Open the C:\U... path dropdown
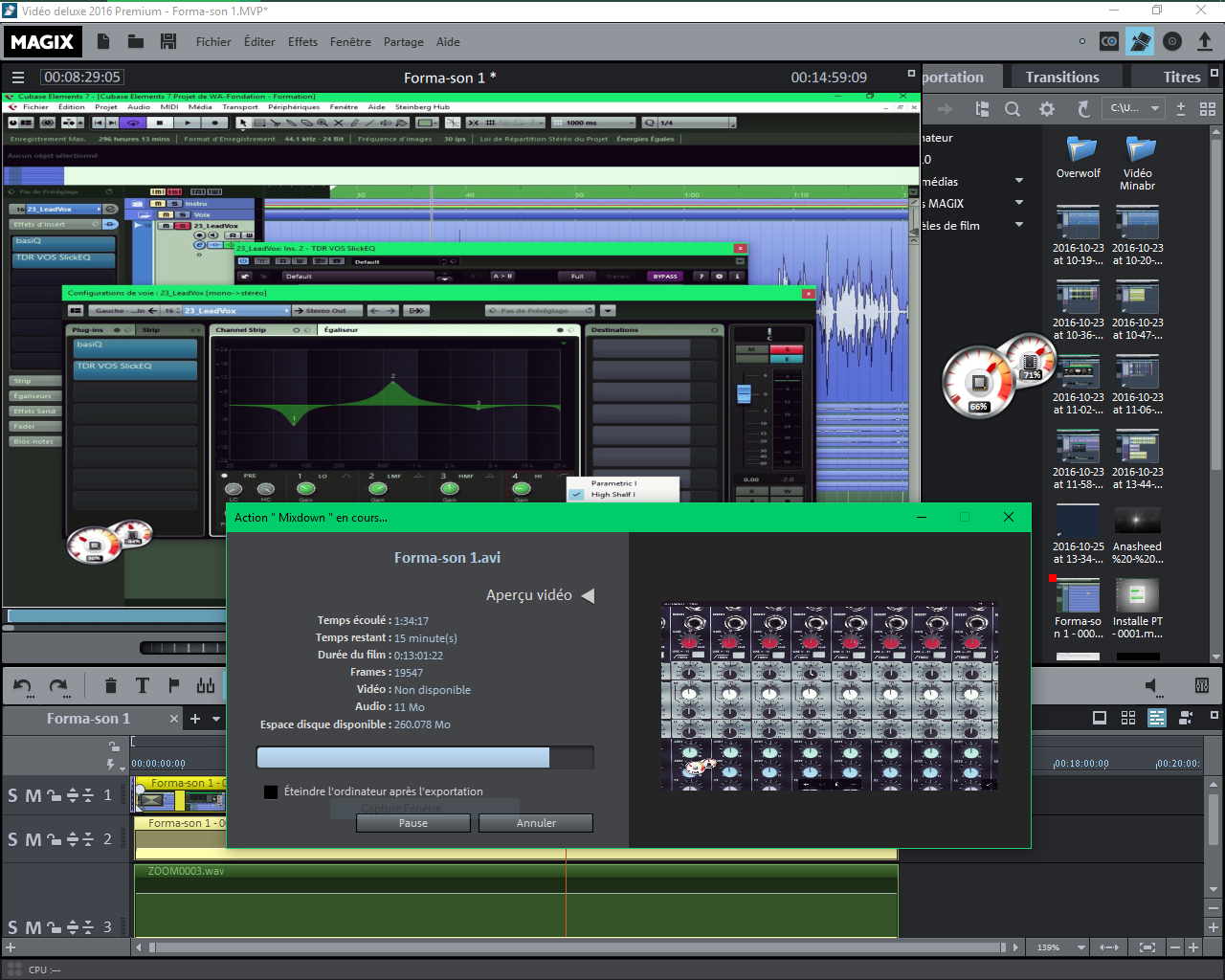 pyautogui.click(x=1155, y=109)
